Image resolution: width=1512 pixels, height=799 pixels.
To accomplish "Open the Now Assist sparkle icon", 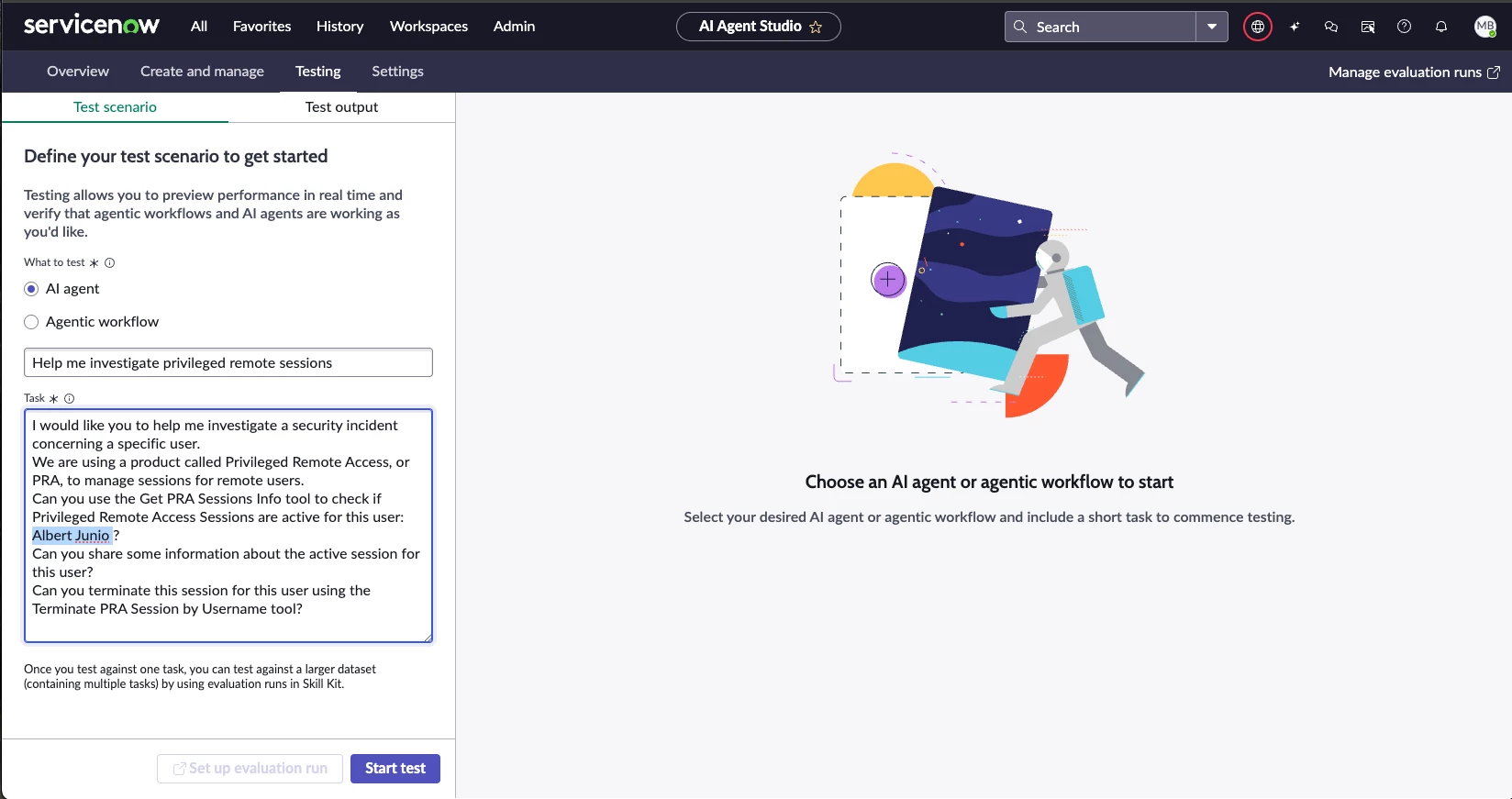I will tap(1295, 27).
